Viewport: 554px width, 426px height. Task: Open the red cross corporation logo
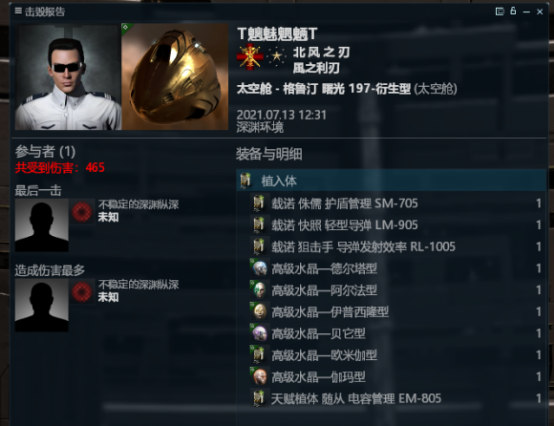(250, 57)
